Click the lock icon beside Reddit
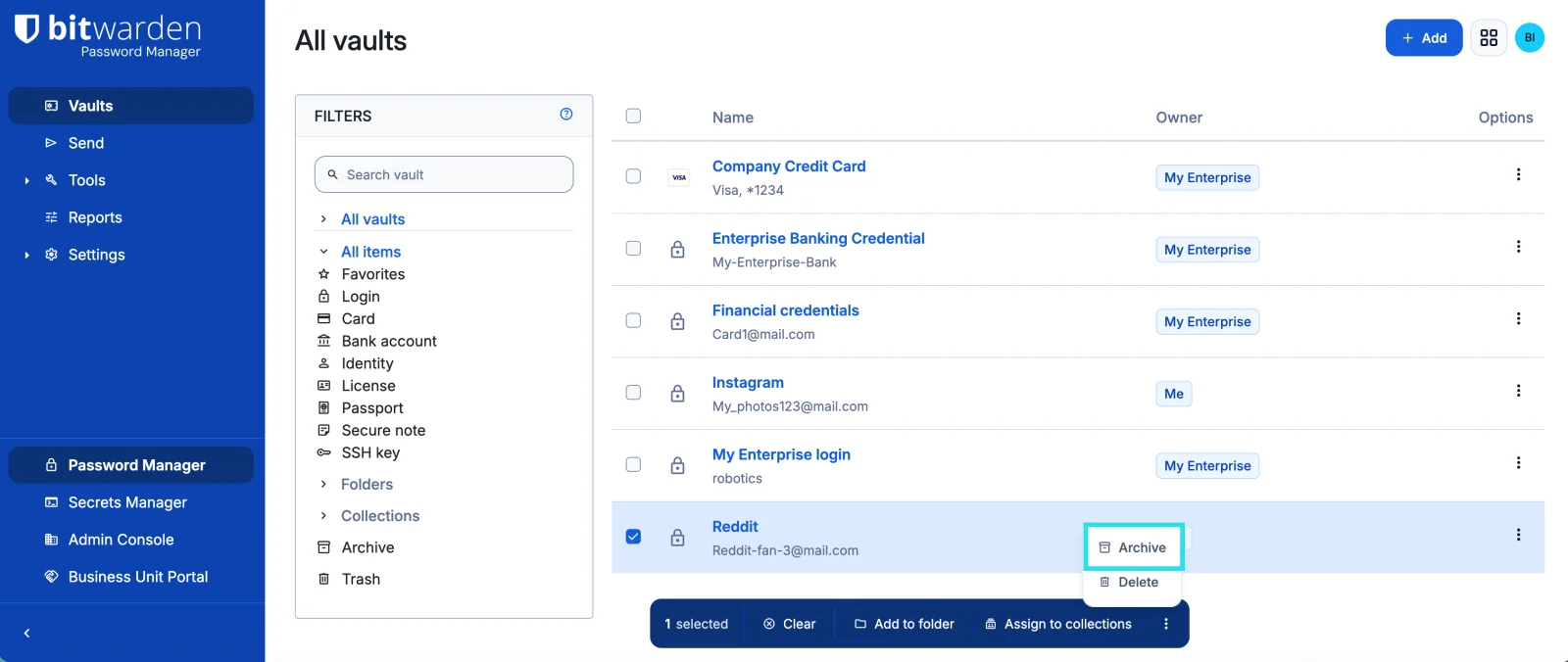 pos(677,538)
